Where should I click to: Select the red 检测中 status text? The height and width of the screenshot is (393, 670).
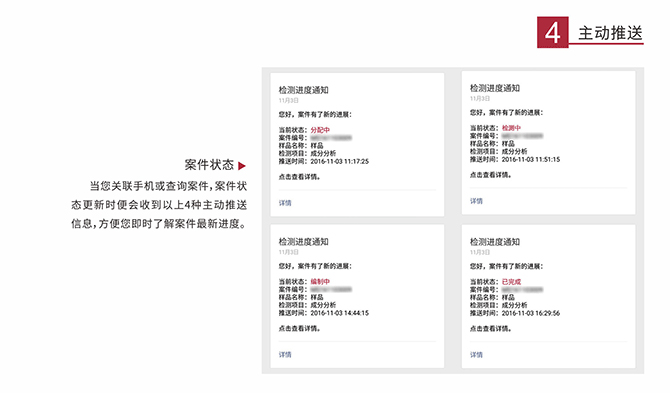(511, 128)
